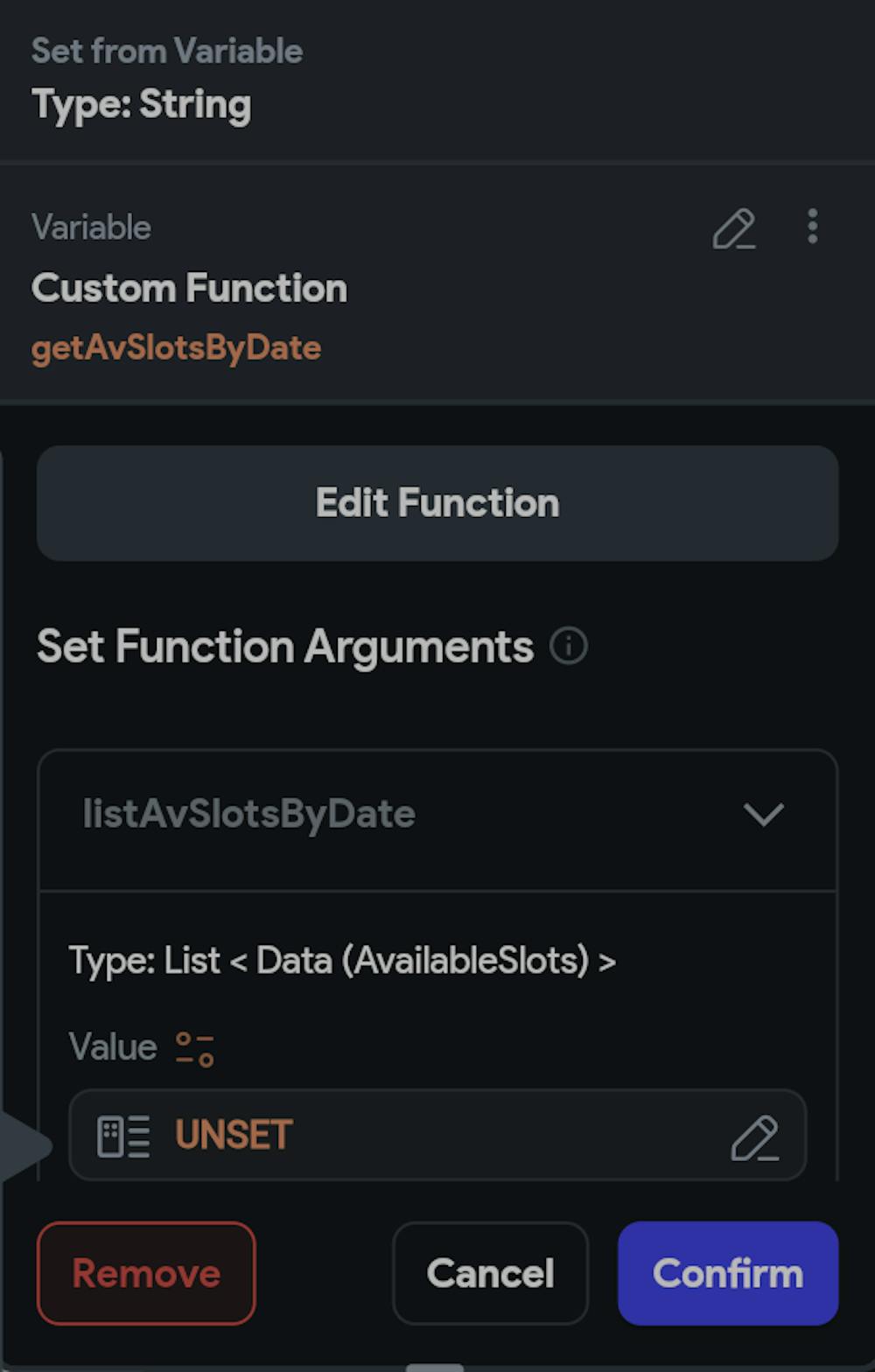This screenshot has height=1372, width=875.
Task: Click the edit pencil icon beside Variable
Action: click(x=733, y=229)
